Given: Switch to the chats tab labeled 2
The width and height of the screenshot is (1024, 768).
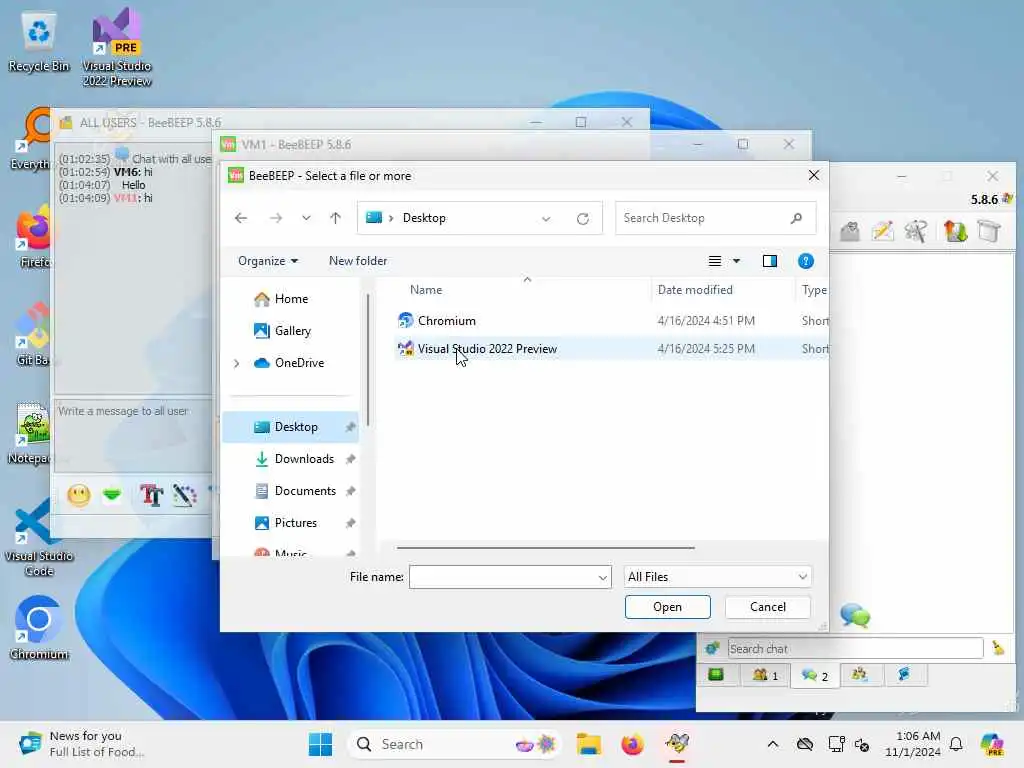Looking at the screenshot, I should click(814, 675).
